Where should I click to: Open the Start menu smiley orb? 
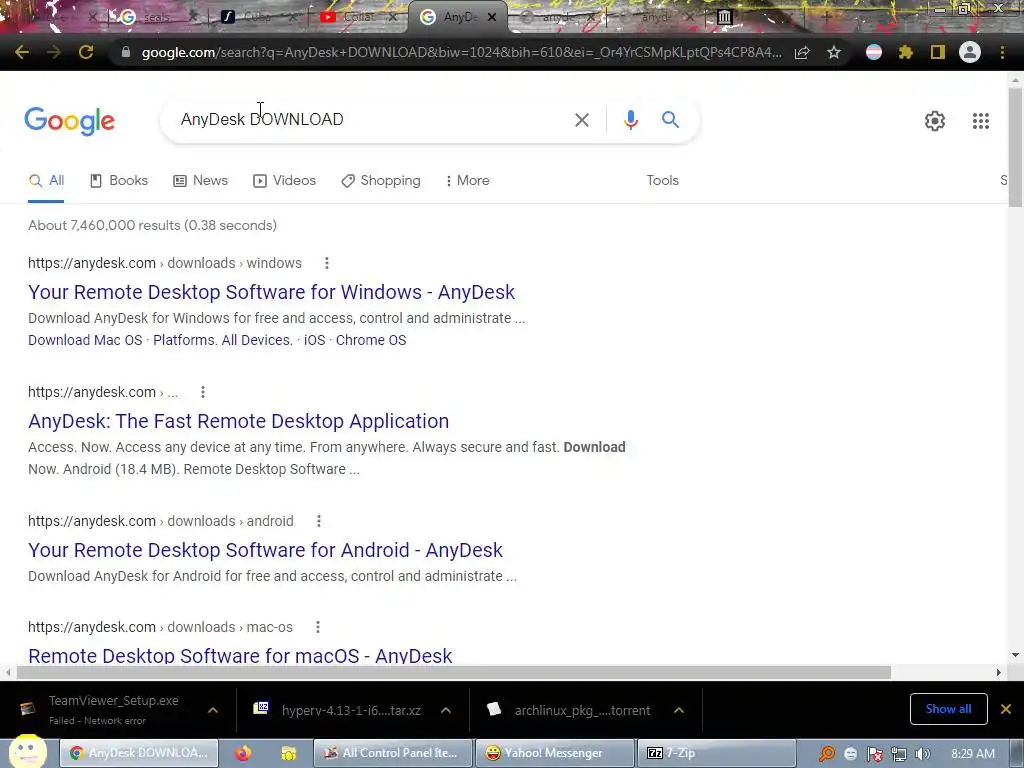click(26, 752)
